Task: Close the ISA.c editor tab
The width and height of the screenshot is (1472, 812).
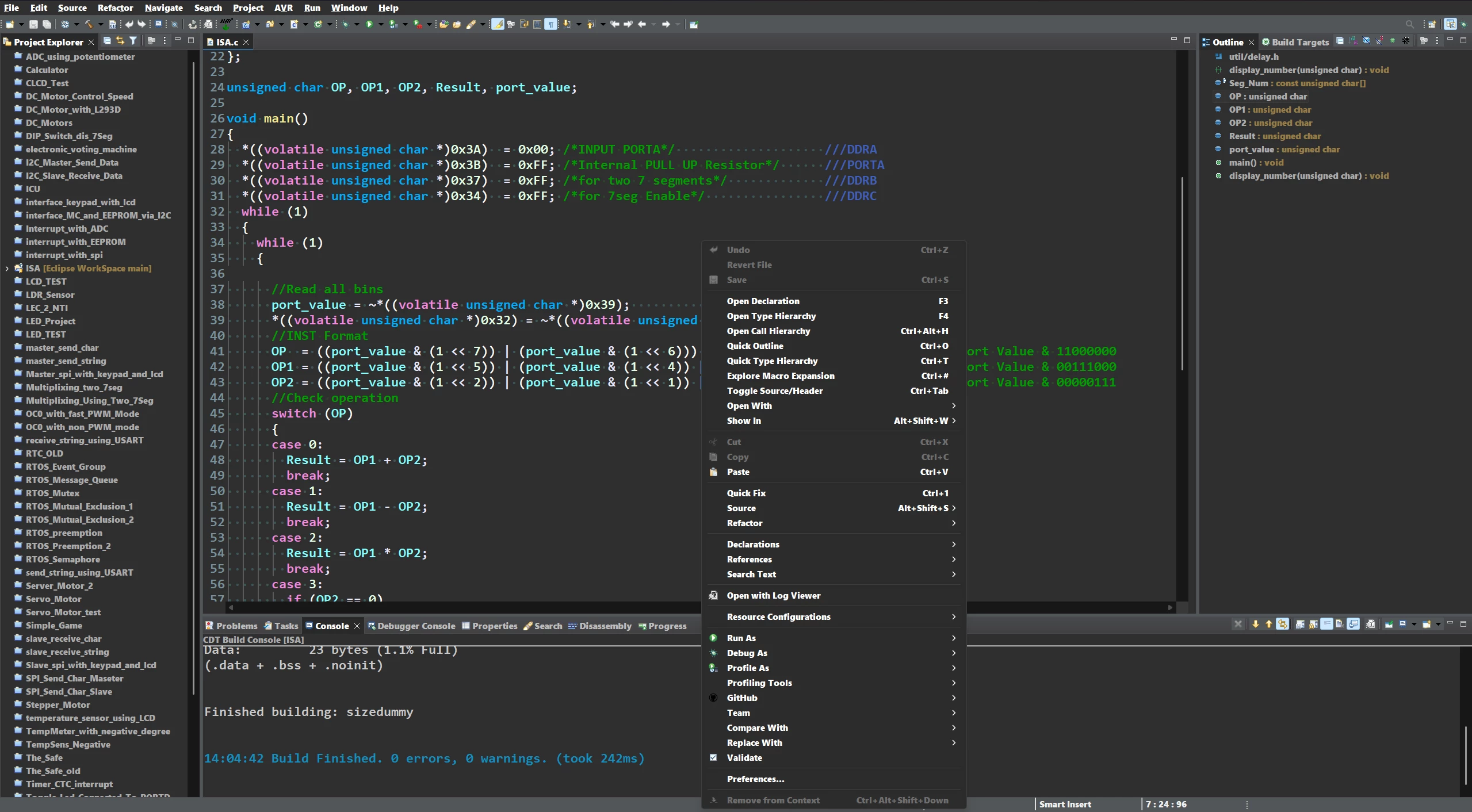Action: [246, 42]
